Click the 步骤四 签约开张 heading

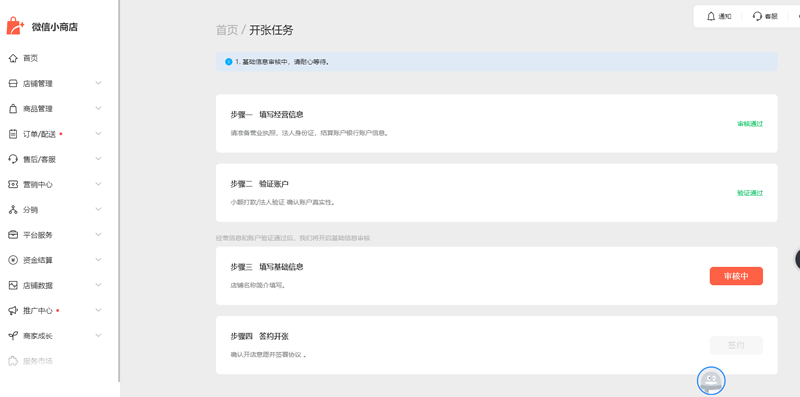[259, 336]
